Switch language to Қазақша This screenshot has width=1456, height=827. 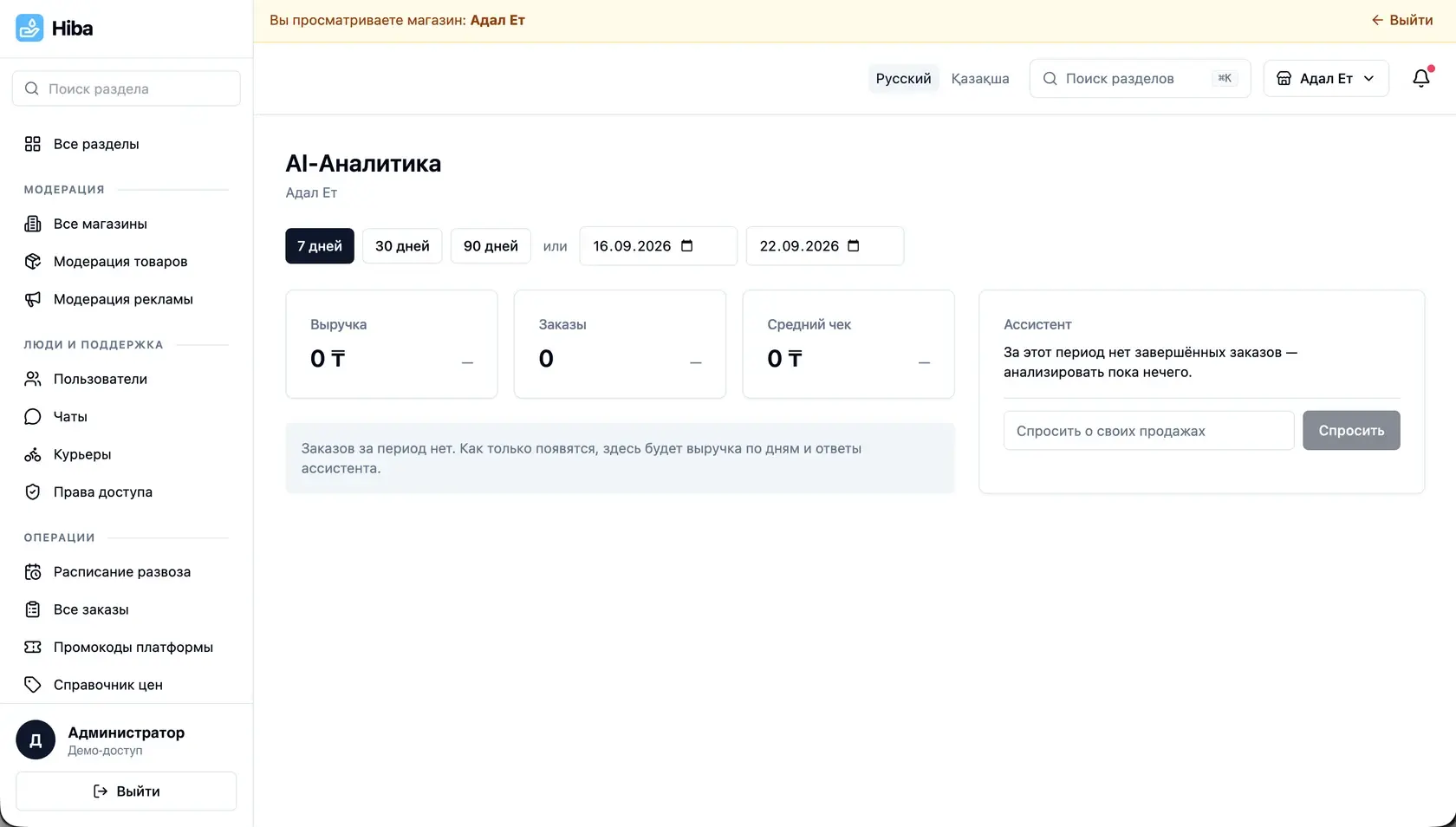[980, 78]
